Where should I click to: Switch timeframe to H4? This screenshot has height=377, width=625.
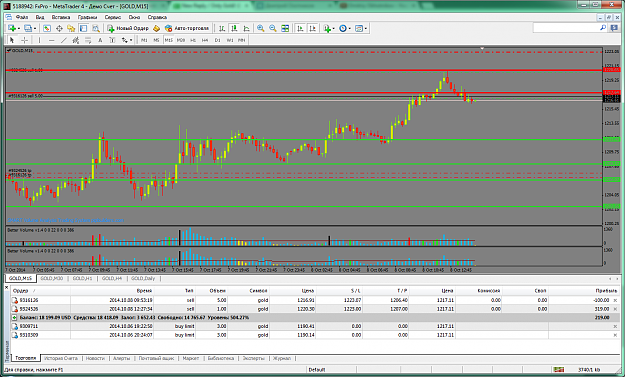[x=205, y=40]
